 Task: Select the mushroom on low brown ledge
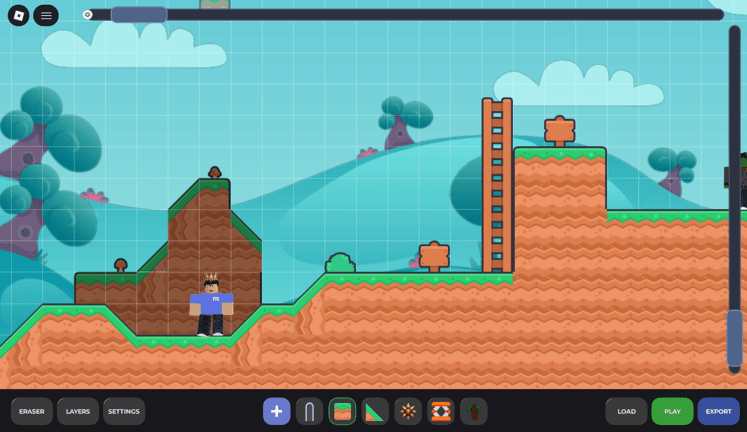(121, 265)
